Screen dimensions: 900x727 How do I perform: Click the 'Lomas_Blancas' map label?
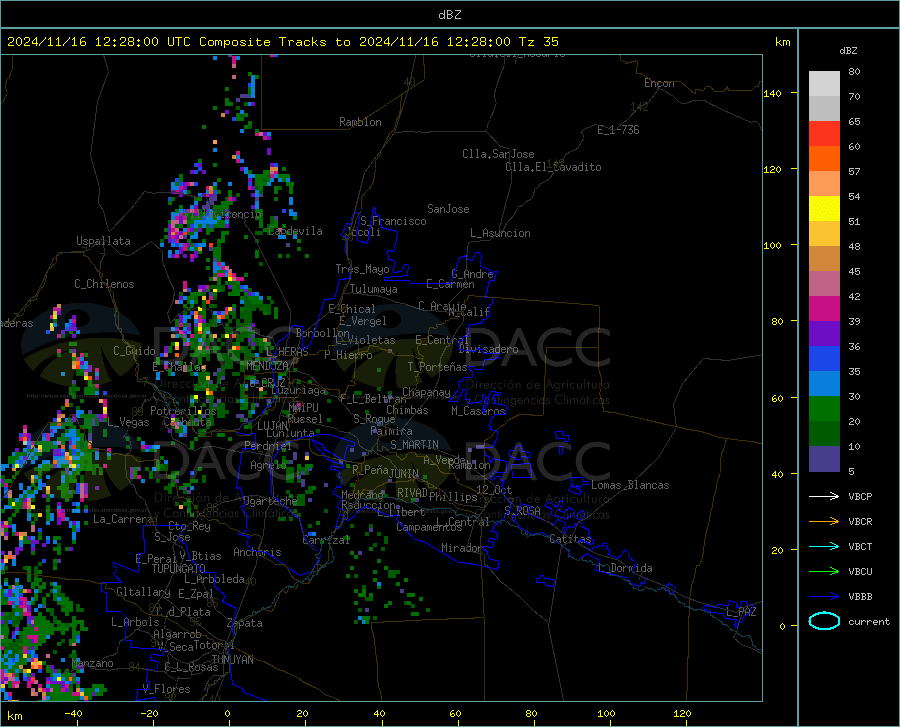click(630, 485)
